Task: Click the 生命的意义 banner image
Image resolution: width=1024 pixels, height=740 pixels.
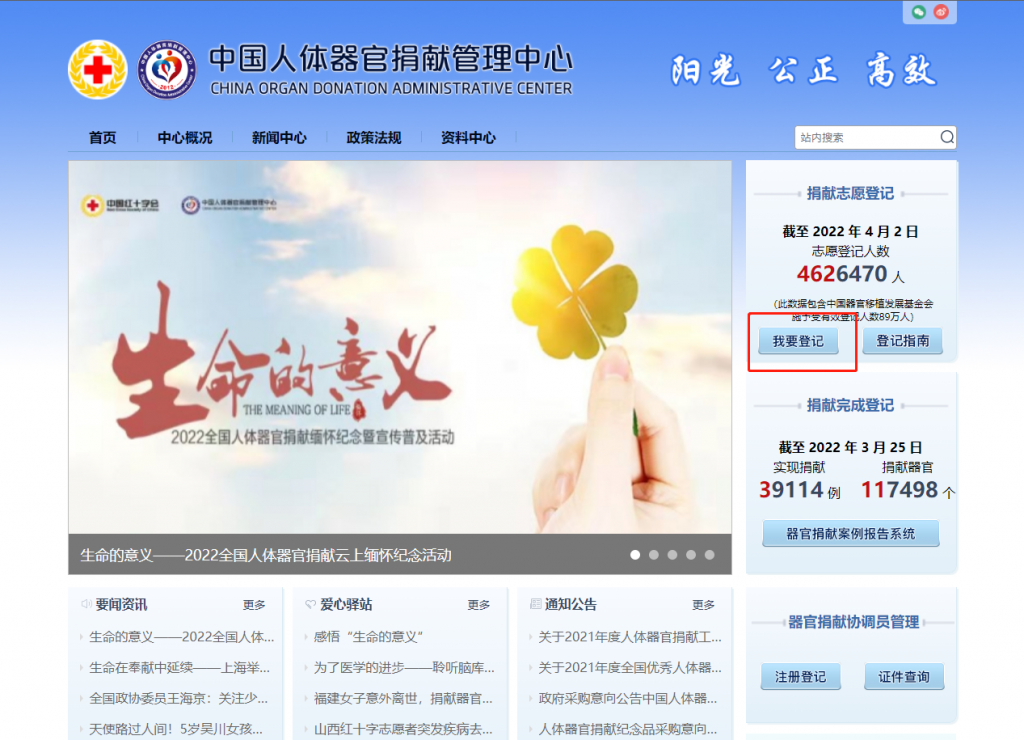Action: pyautogui.click(x=400, y=347)
